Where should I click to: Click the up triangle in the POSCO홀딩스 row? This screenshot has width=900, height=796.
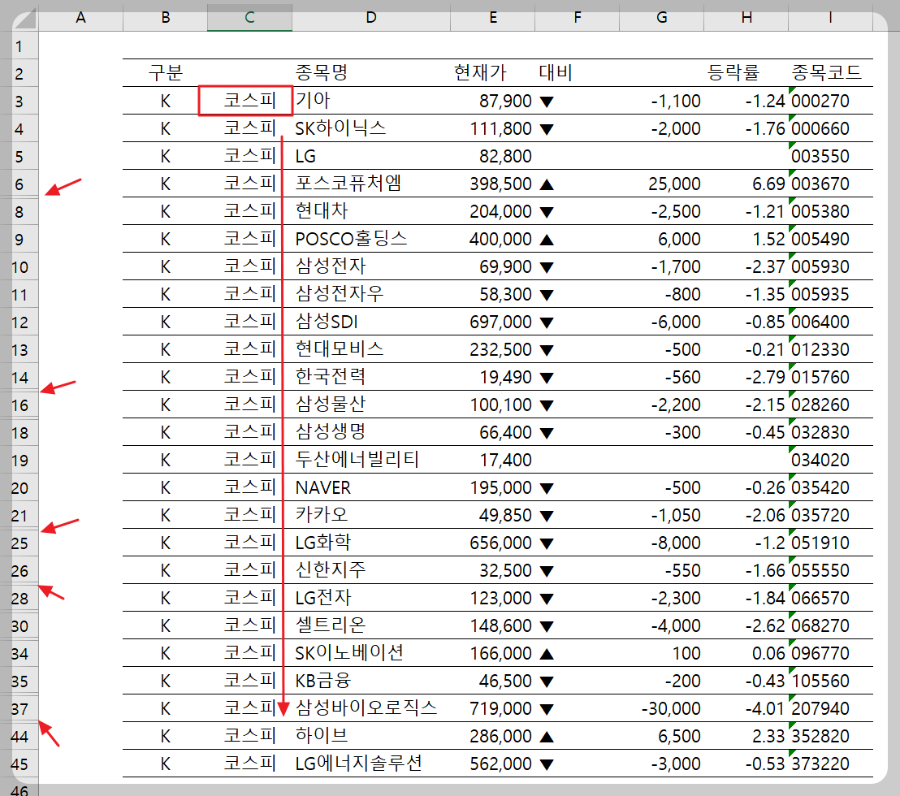[547, 240]
